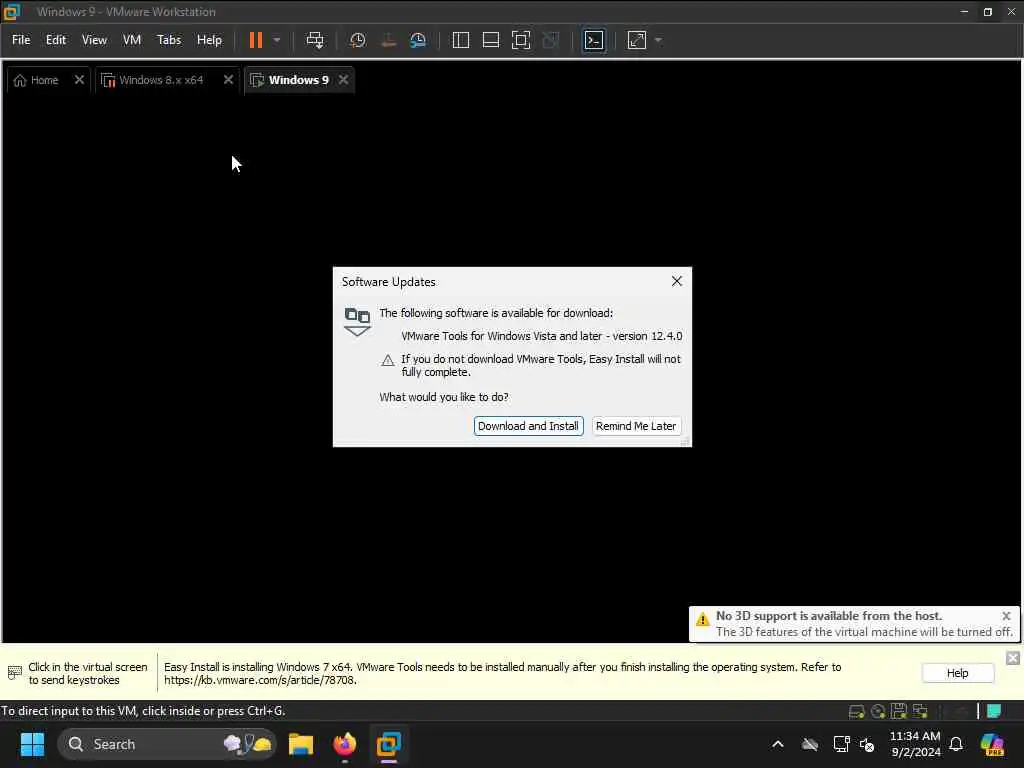Click the floppy drive status icon

click(899, 711)
